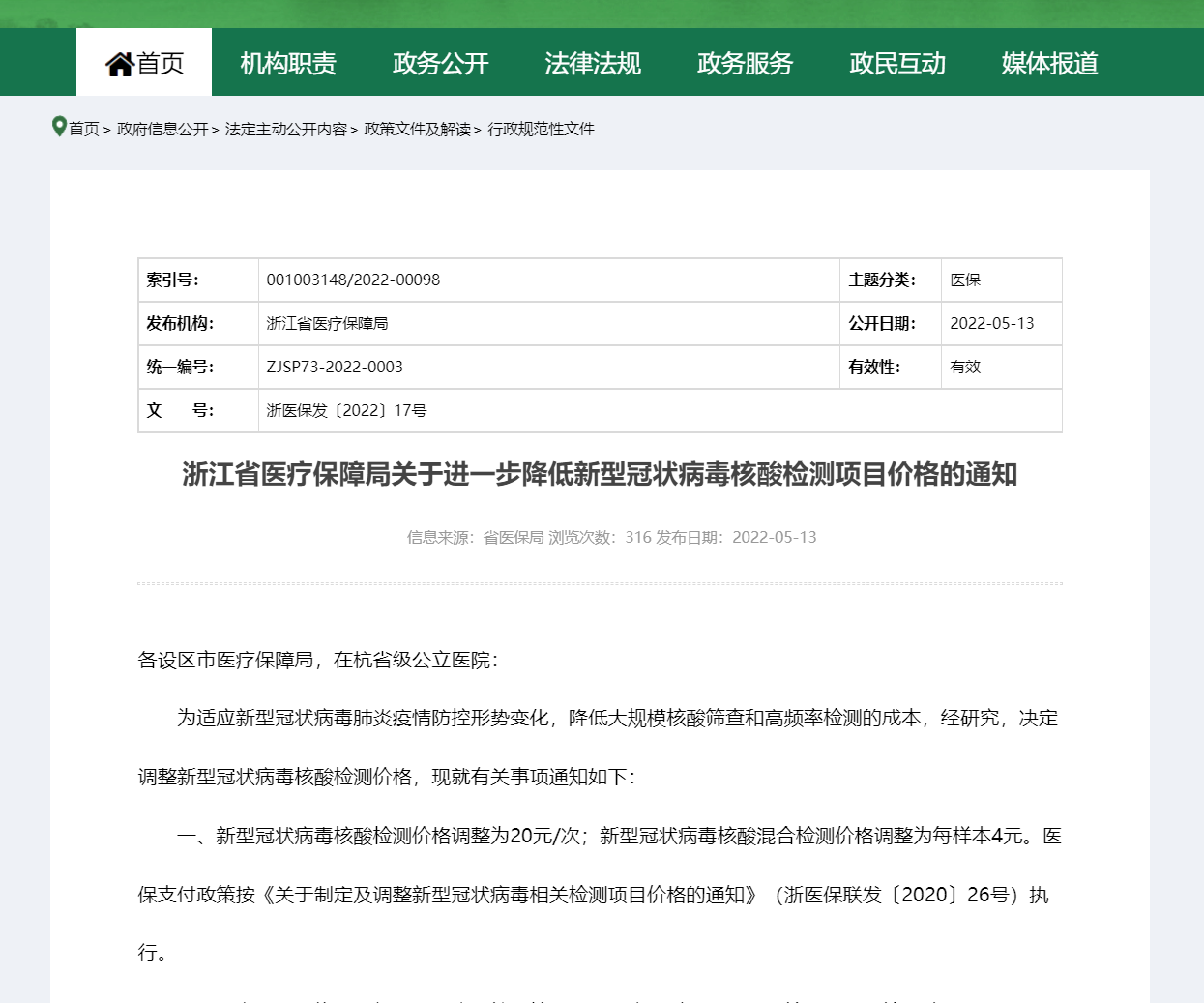Click index number 001003148/2022-00098
This screenshot has height=1003, width=1204.
tap(353, 280)
